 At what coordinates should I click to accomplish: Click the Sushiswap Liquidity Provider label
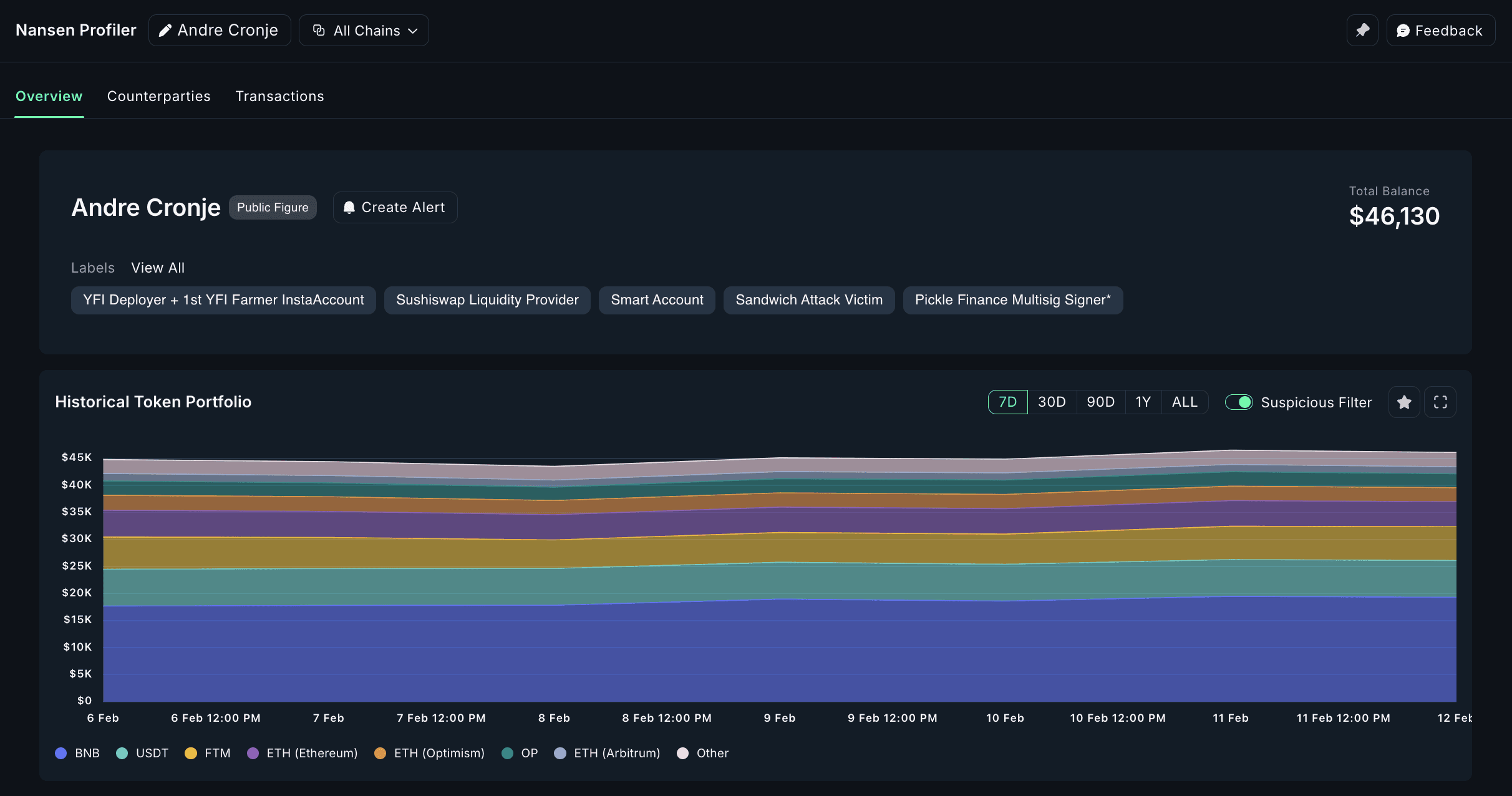(487, 300)
